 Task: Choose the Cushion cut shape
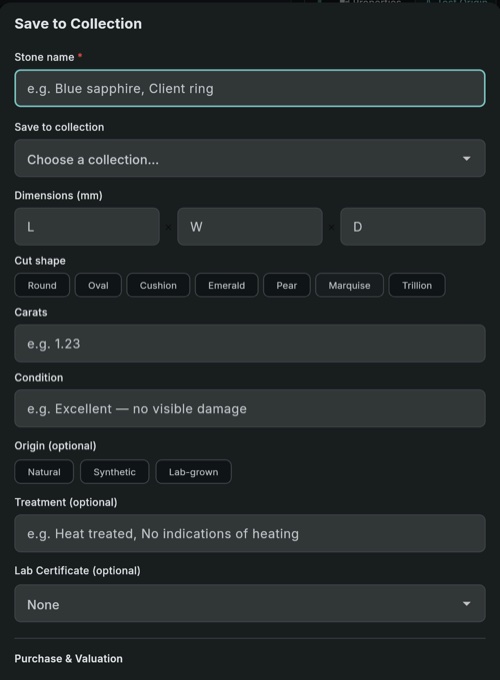pos(158,285)
